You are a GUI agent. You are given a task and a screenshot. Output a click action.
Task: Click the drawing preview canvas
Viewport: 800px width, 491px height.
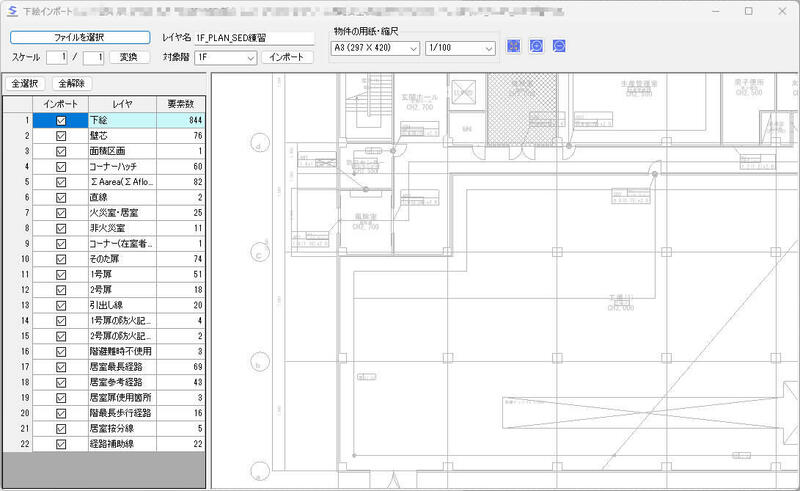[x=505, y=281]
